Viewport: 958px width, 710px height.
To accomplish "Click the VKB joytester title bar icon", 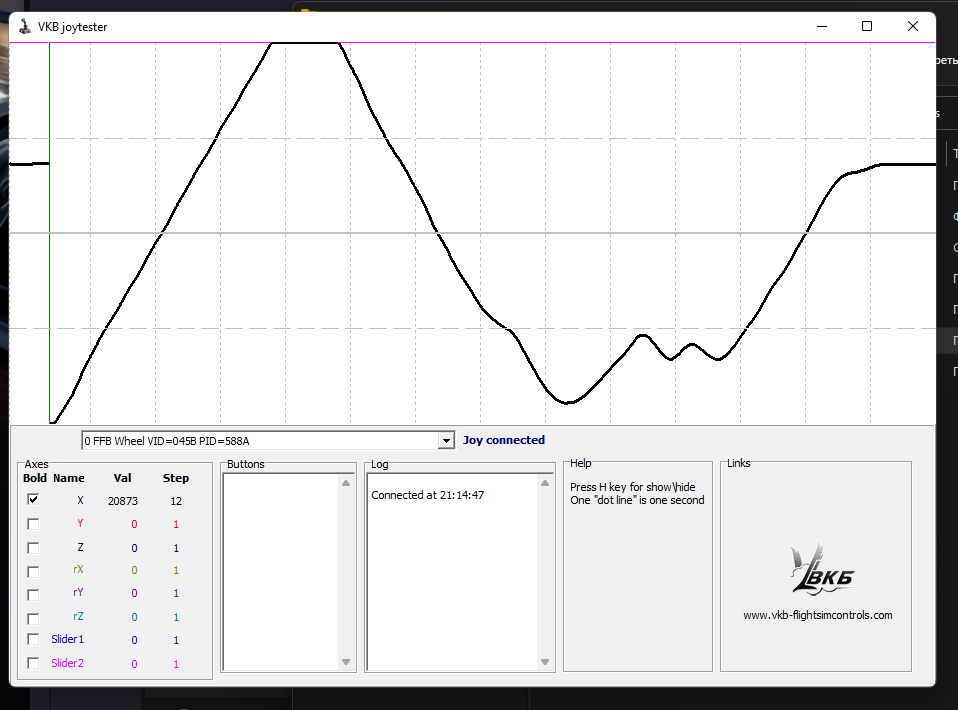I will [x=25, y=27].
